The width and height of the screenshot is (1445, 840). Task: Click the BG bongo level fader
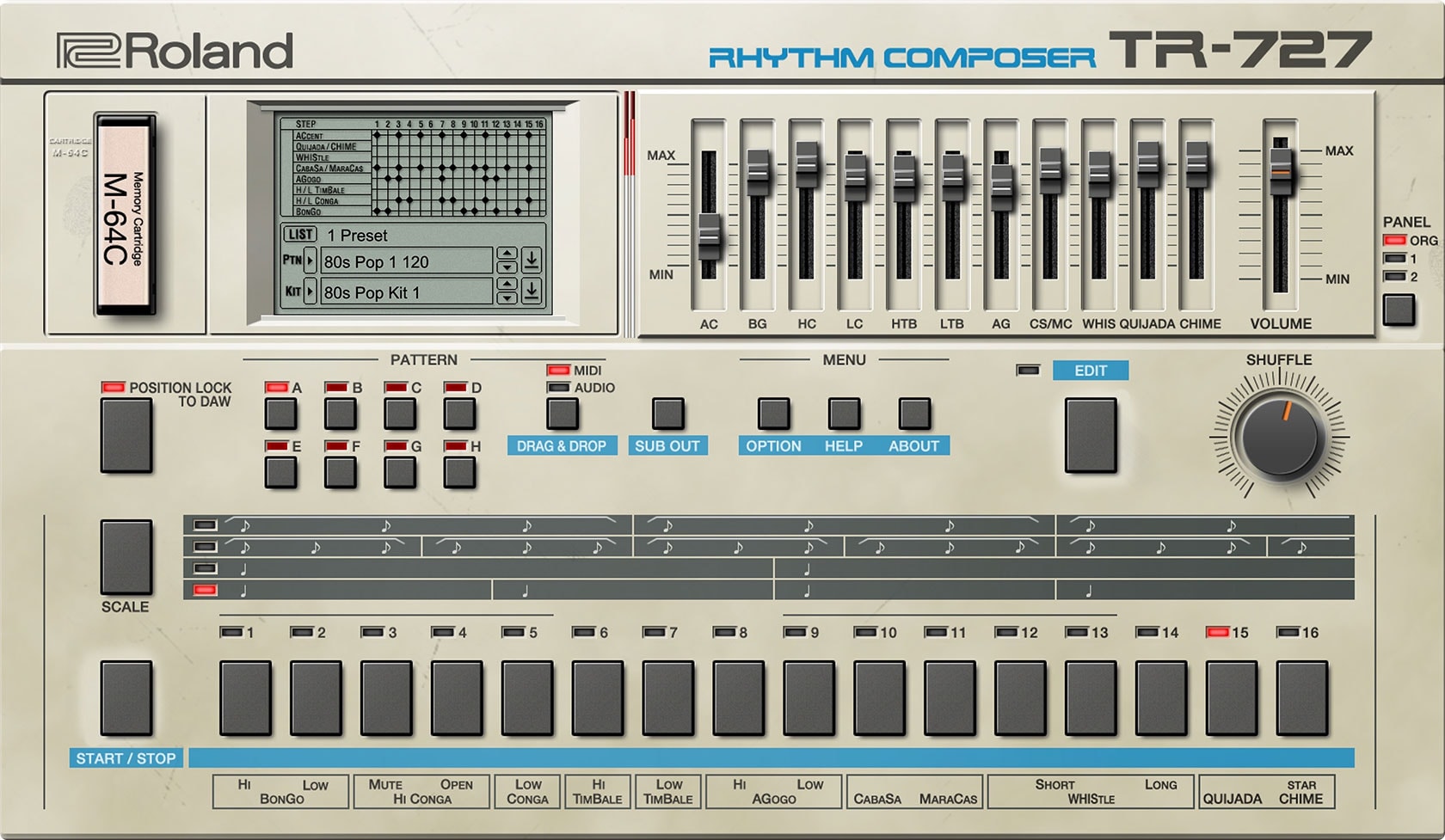(x=757, y=171)
